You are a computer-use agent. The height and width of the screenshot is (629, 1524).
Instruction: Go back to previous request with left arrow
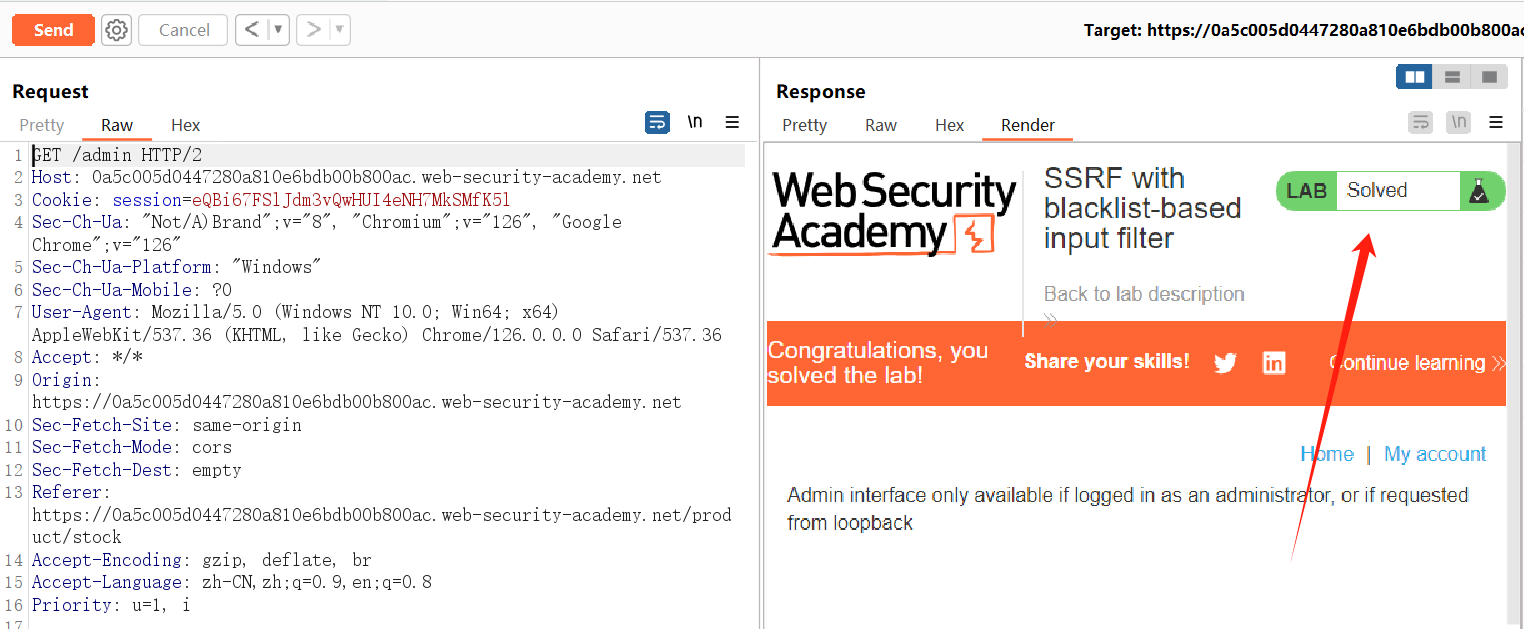[252, 30]
